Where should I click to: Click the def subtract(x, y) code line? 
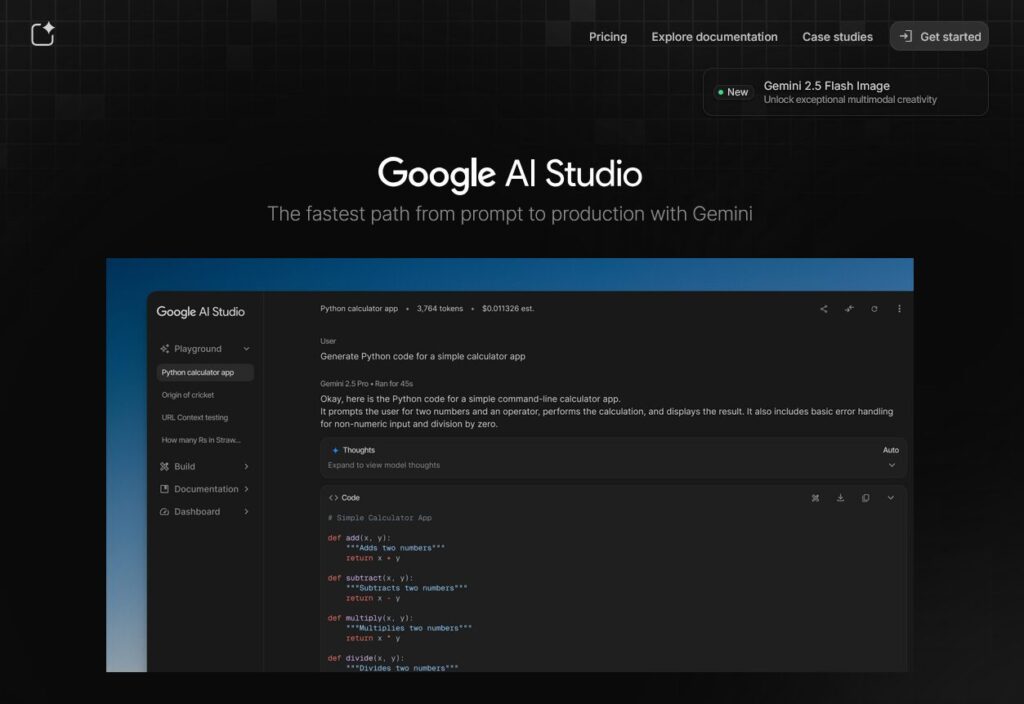tap(370, 578)
